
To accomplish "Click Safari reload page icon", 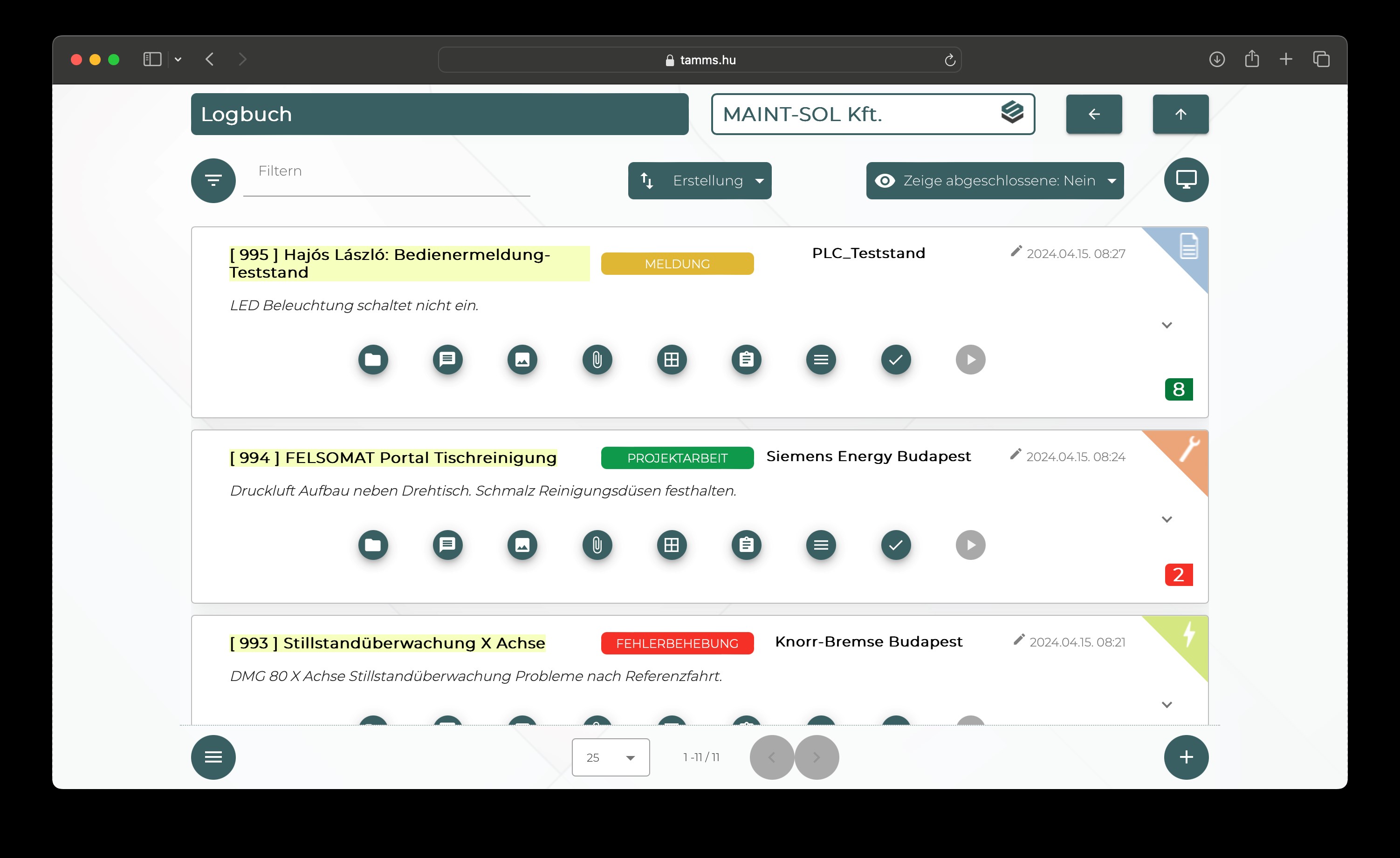I will pos(949,60).
